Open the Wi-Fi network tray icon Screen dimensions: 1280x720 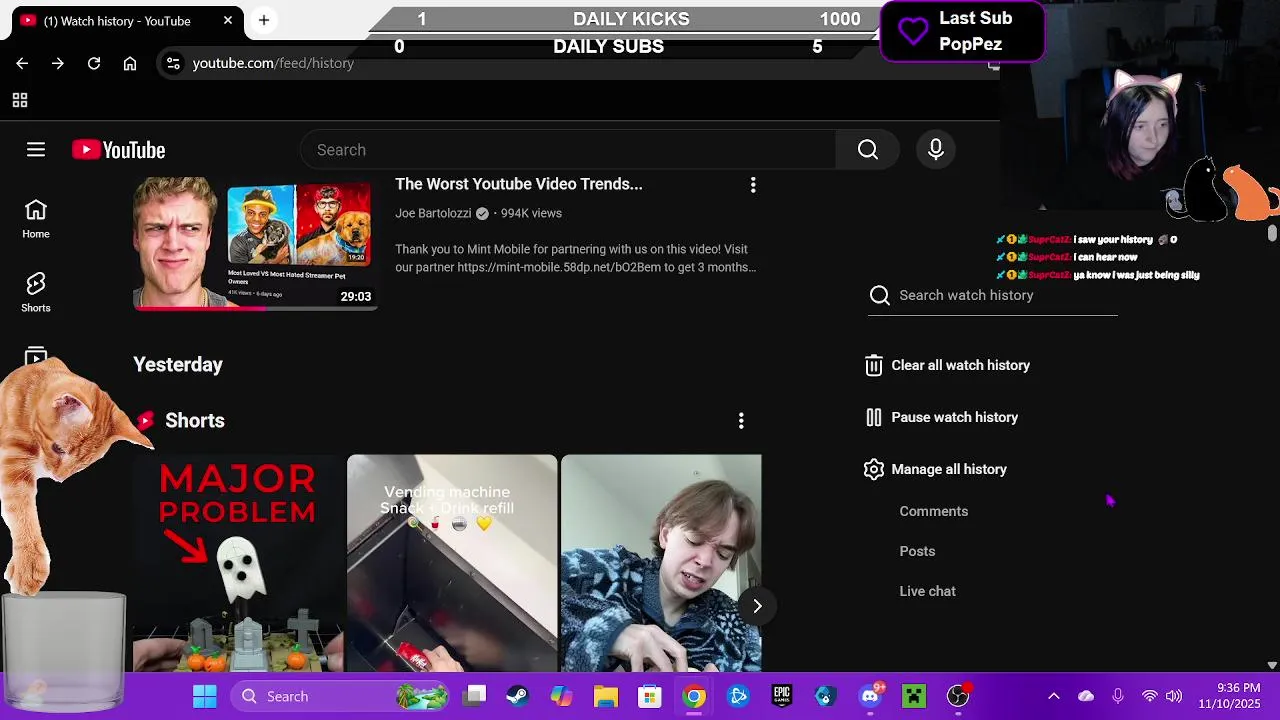pyautogui.click(x=1150, y=696)
